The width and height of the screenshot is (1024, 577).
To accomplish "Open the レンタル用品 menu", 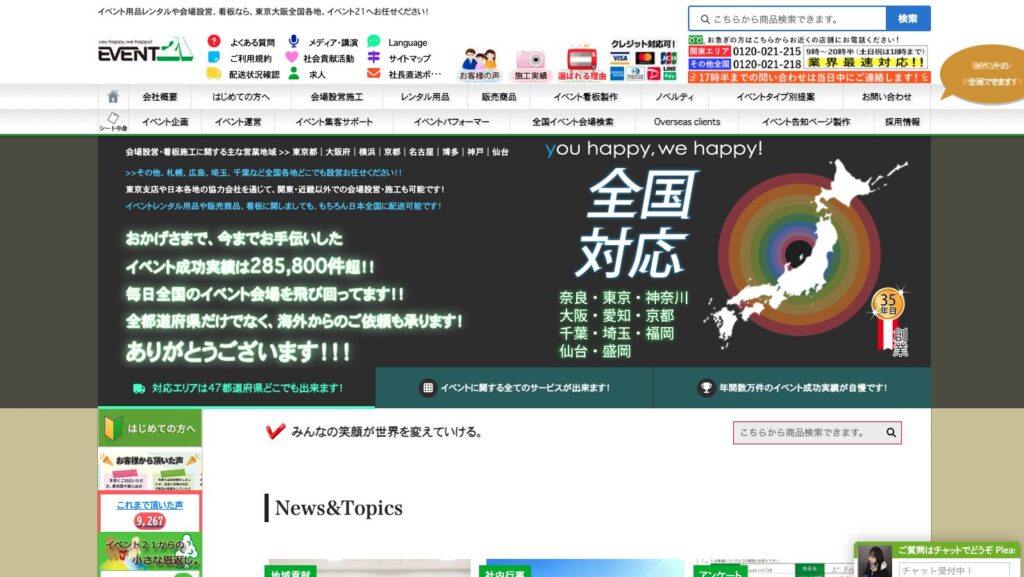I will pos(424,97).
